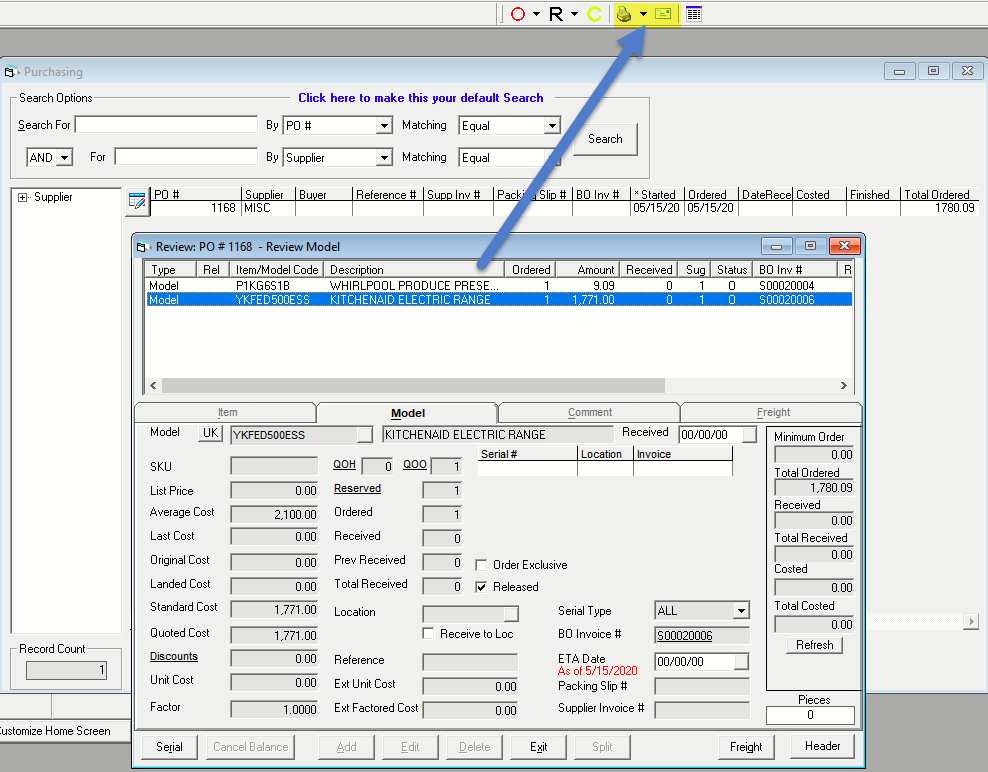Toggle the Order Exclusive checkbox
This screenshot has height=772, width=988.
tap(481, 565)
